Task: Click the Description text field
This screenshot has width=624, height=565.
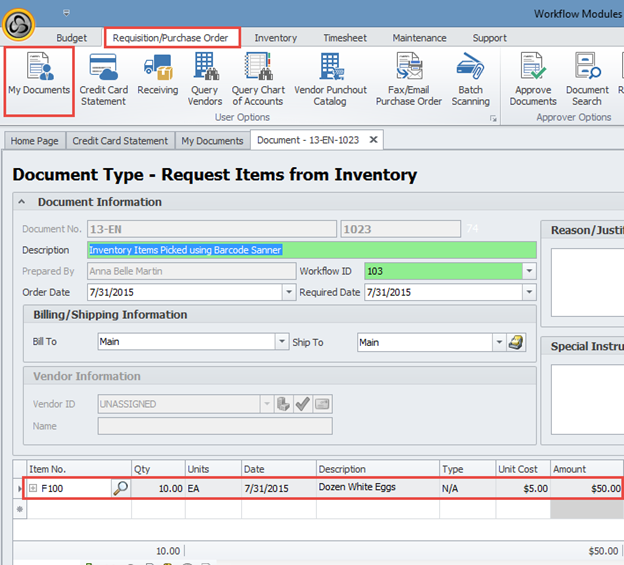Action: 311,250
